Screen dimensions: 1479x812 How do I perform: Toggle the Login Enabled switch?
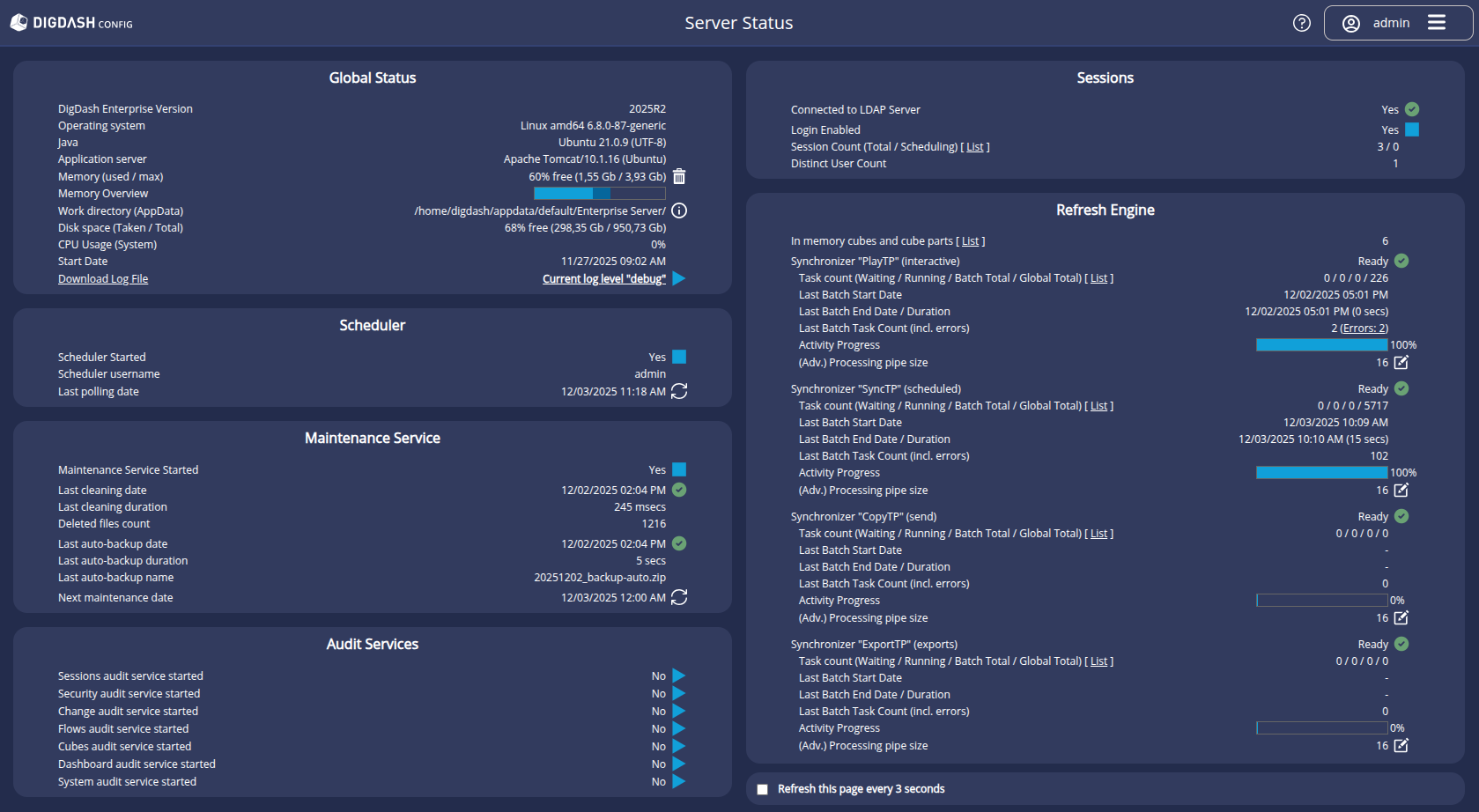[x=1411, y=129]
